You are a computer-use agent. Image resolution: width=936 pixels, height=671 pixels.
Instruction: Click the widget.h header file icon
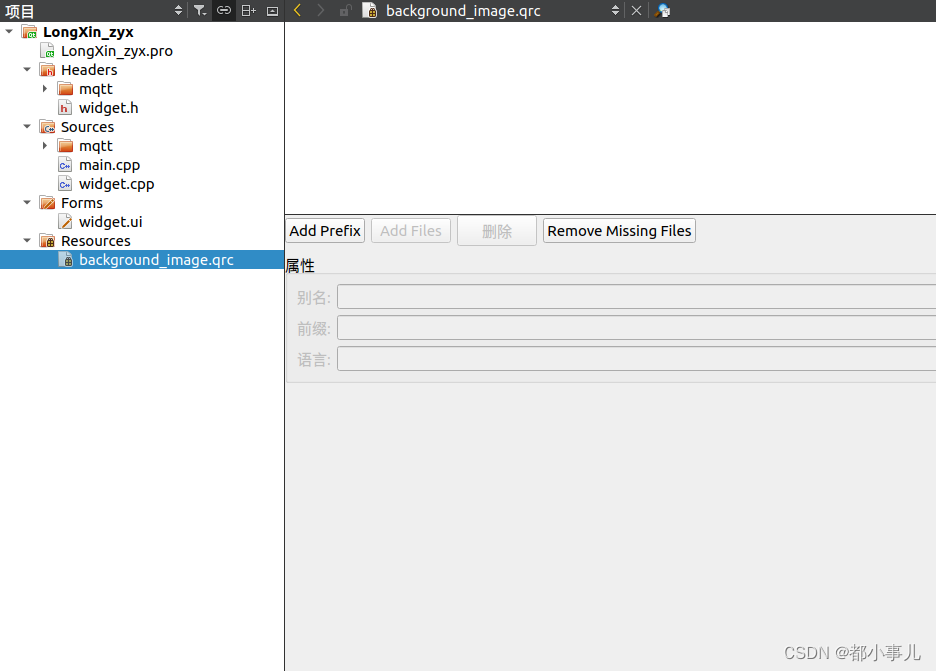64,107
